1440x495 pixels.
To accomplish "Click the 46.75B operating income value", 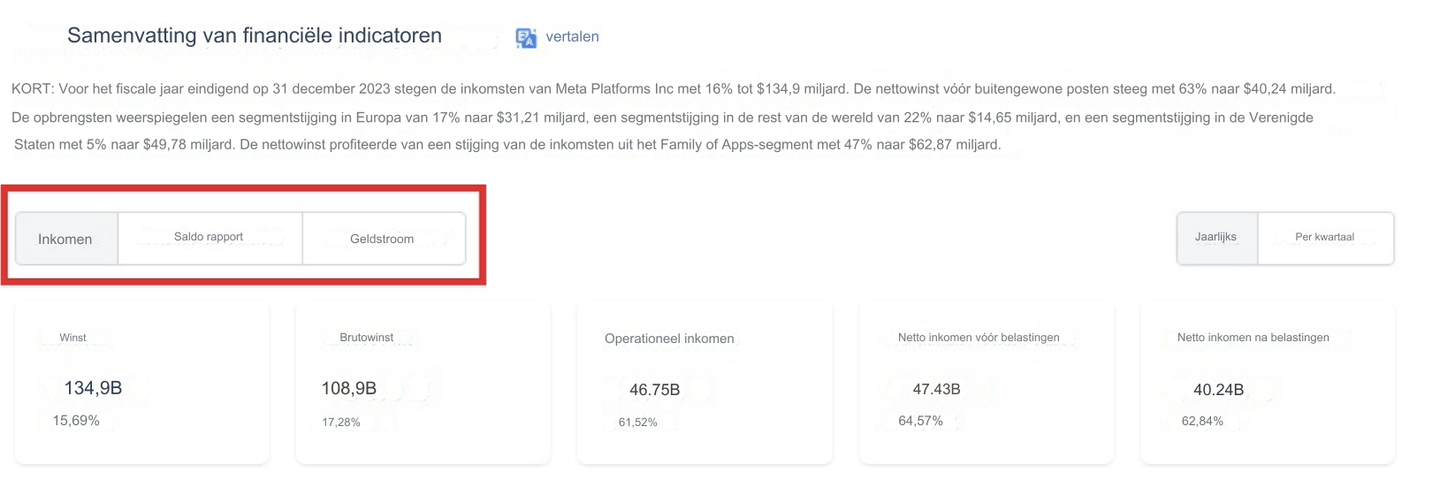I will click(655, 390).
